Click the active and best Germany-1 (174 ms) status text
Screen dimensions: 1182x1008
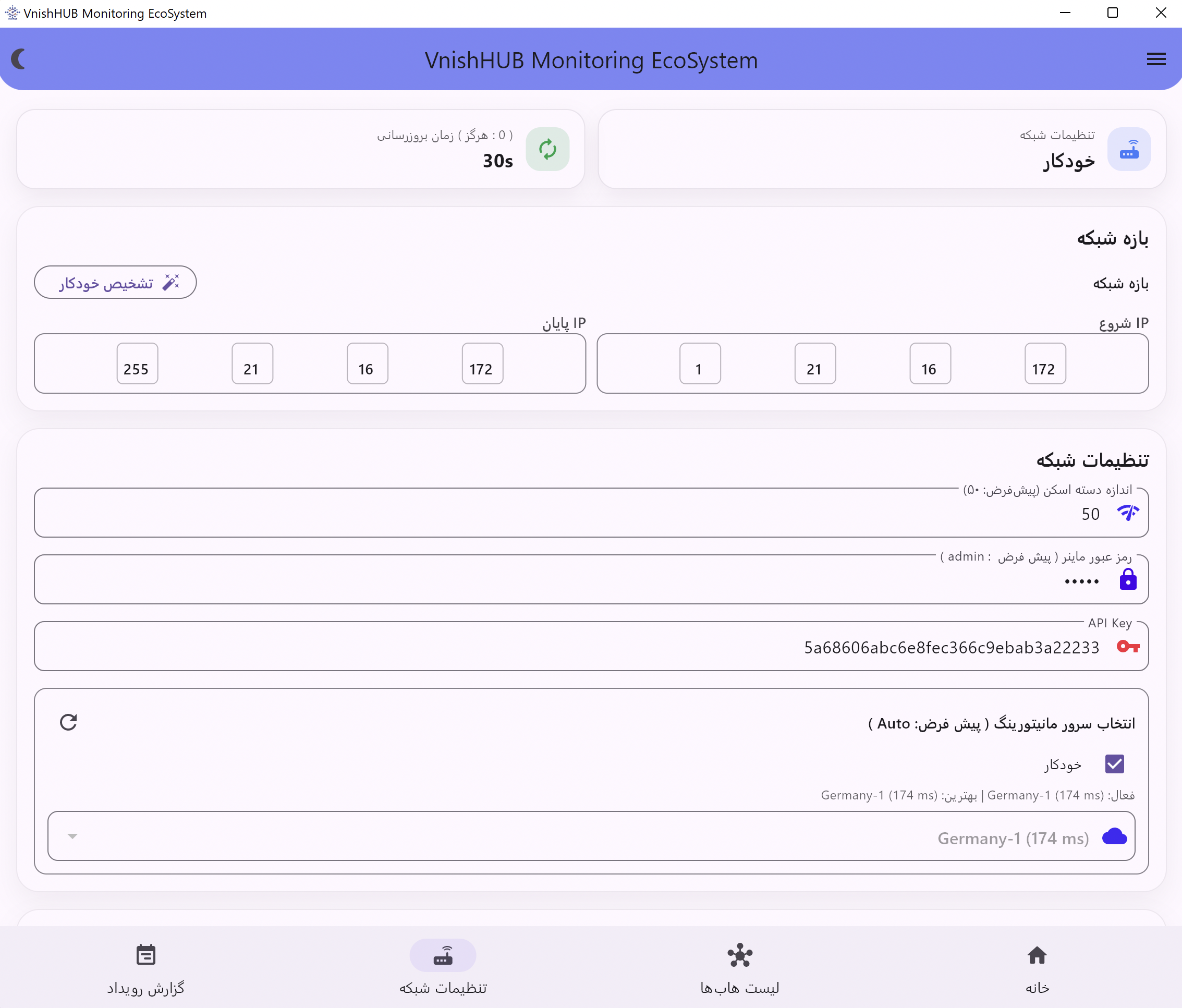977,795
